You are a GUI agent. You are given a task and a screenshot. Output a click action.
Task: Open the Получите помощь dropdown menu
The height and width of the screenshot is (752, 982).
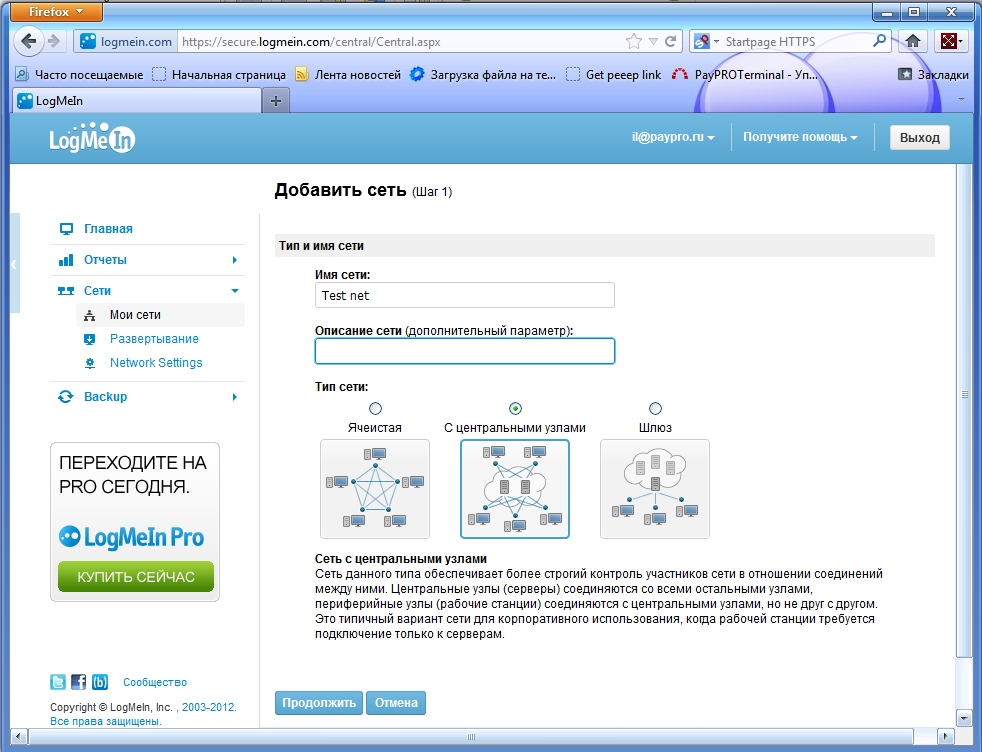(800, 137)
